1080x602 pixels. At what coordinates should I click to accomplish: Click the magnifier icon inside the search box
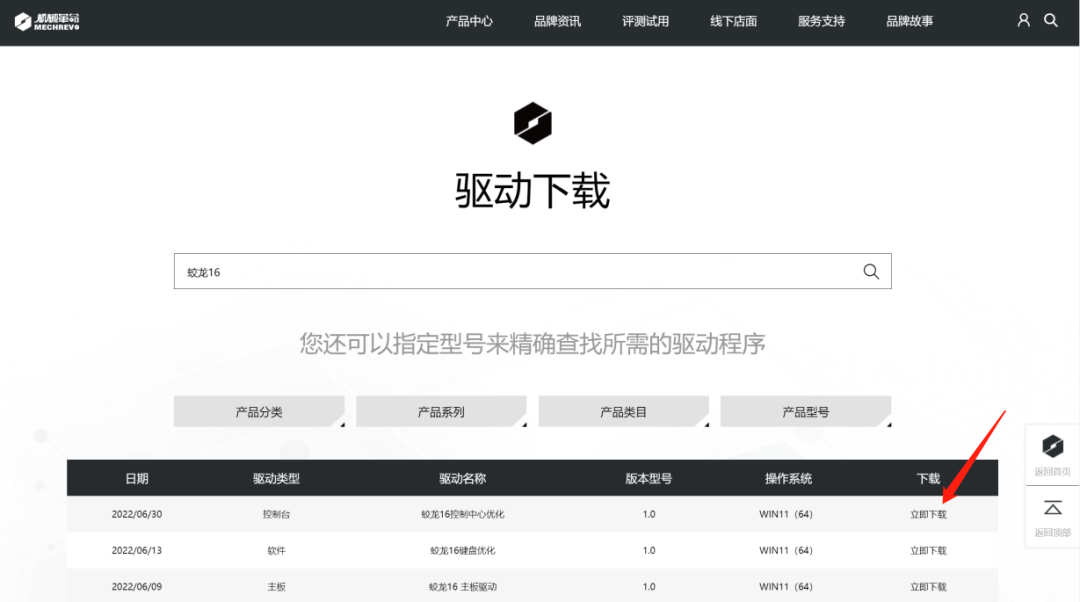pyautogui.click(x=869, y=270)
